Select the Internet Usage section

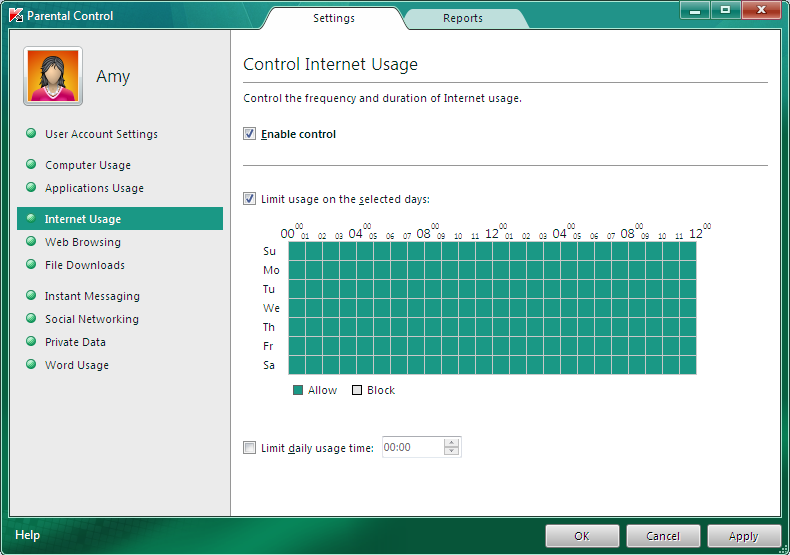[120, 219]
